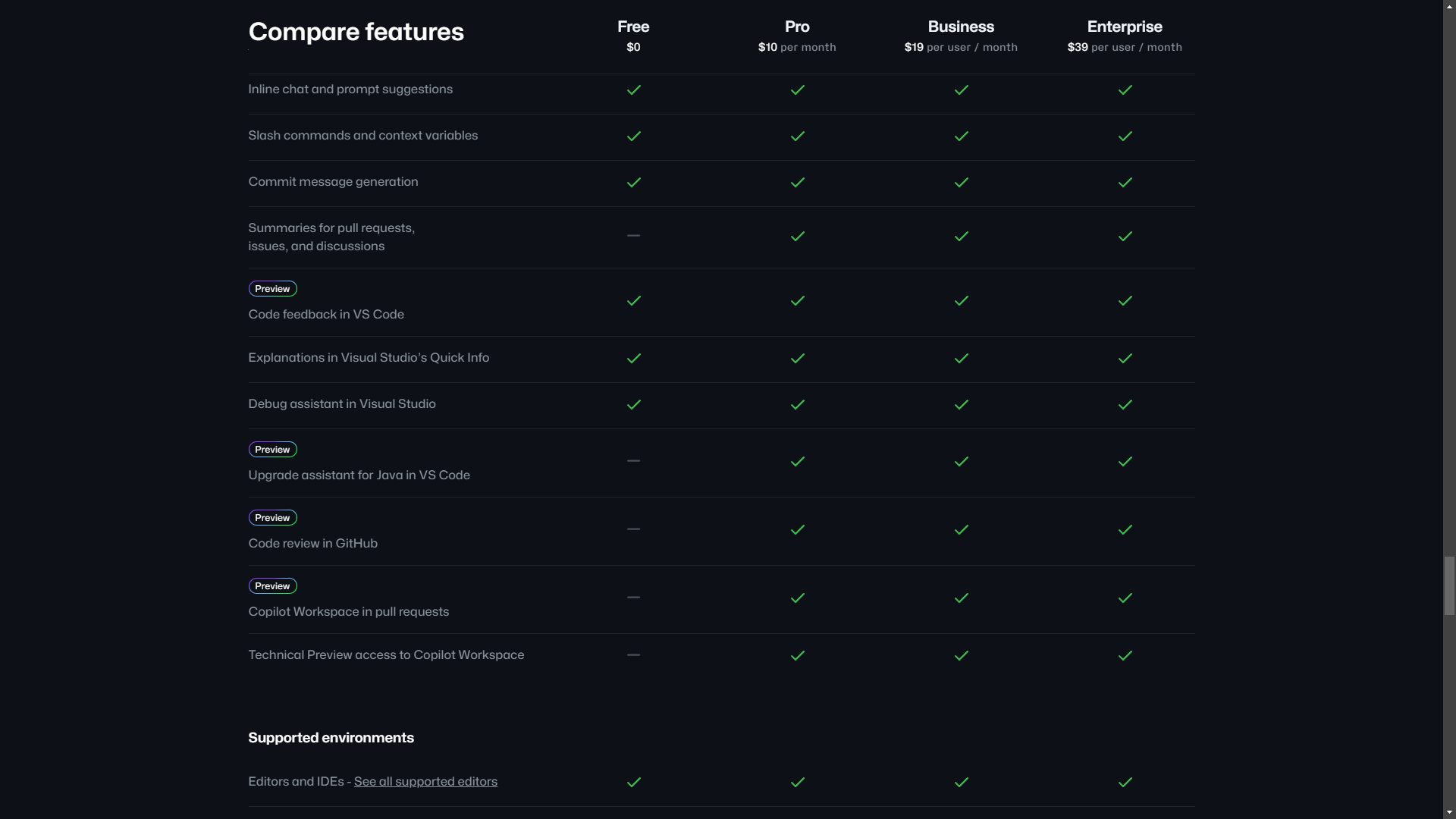The height and width of the screenshot is (819, 1456).
Task: Click Pro checkmark for Commit message generation
Action: [x=797, y=182]
